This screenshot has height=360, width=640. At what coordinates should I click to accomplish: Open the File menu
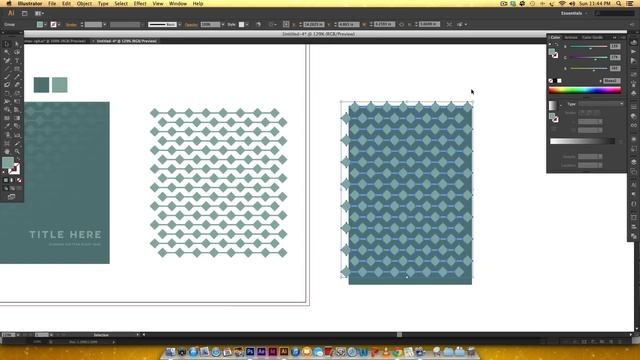click(52, 3)
